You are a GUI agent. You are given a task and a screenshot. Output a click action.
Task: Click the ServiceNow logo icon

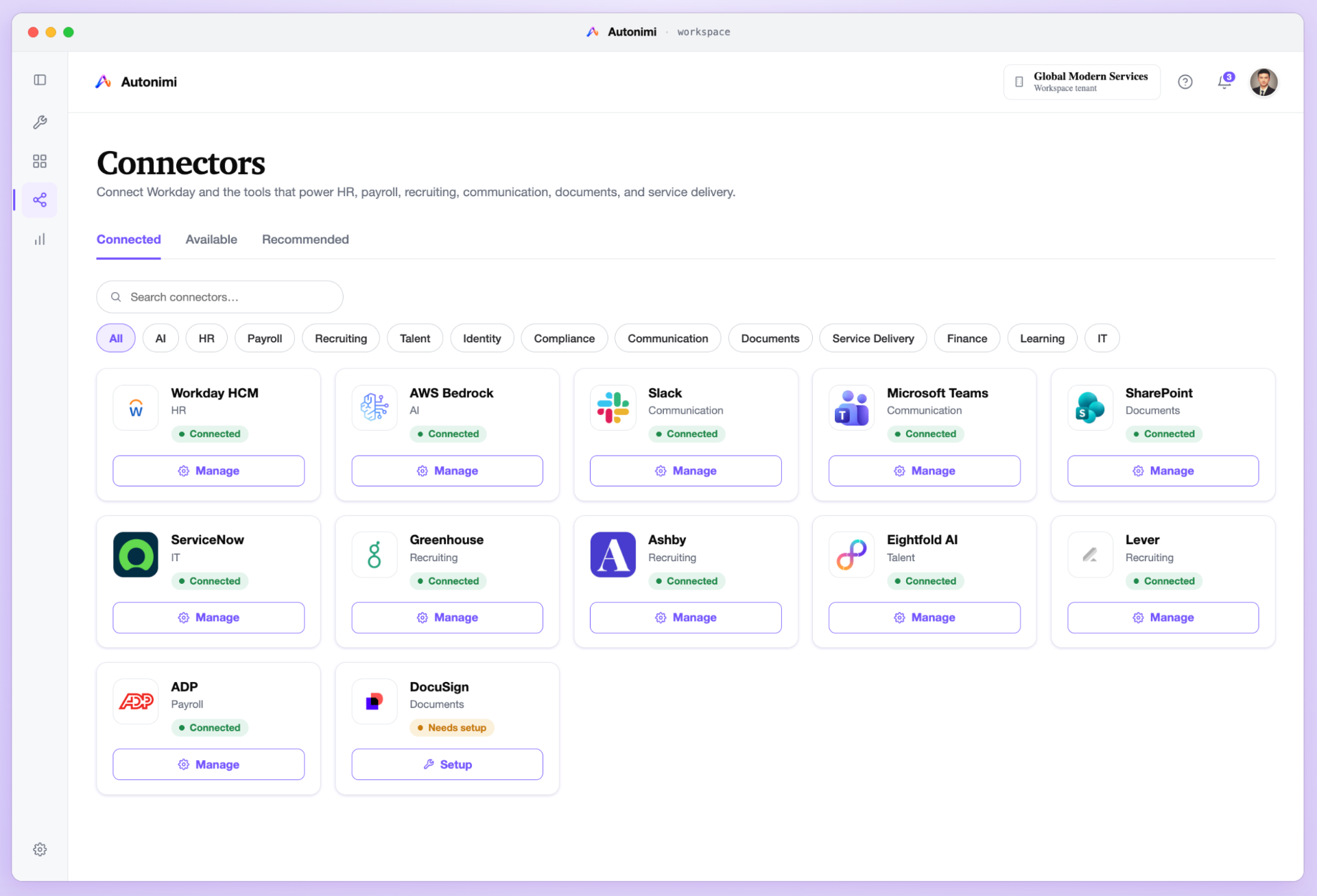(136, 555)
